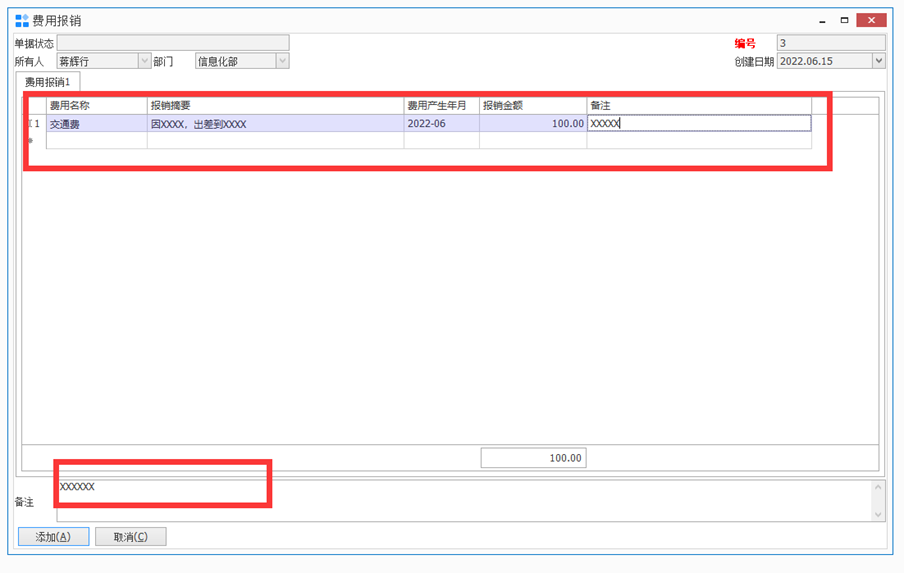Screen dimensions: 904x573
Task: Click the 报销摘要 column header
Action: (274, 105)
